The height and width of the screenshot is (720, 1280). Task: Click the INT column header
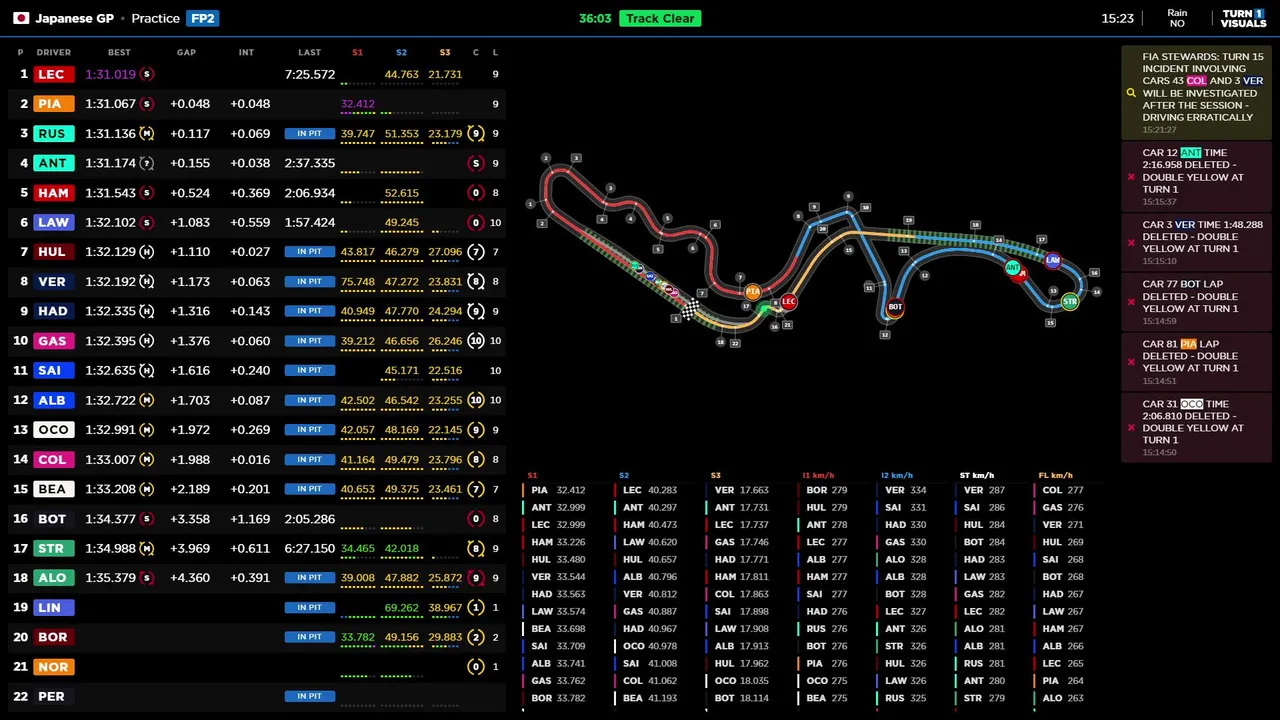[246, 52]
